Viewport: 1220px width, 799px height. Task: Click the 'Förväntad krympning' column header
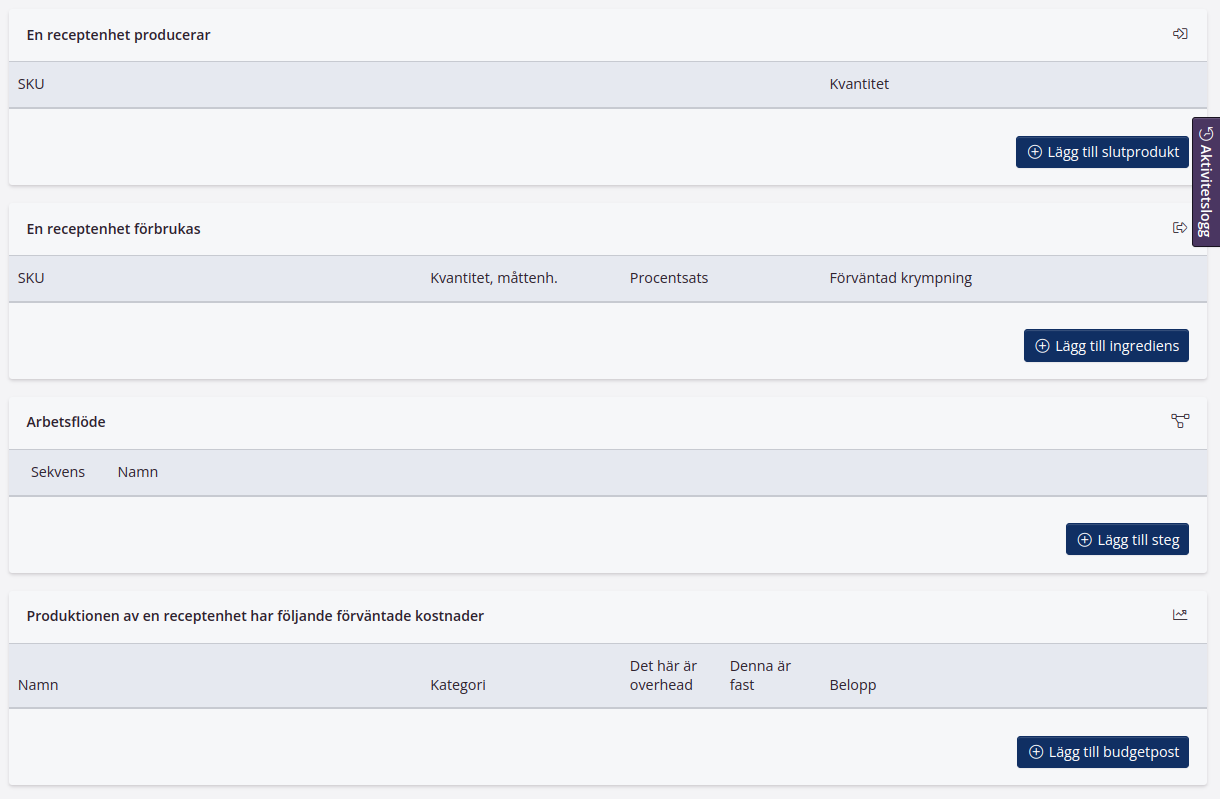(900, 278)
